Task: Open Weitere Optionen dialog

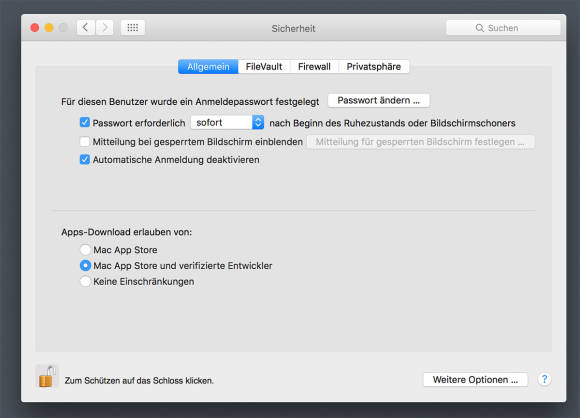Action: (475, 380)
